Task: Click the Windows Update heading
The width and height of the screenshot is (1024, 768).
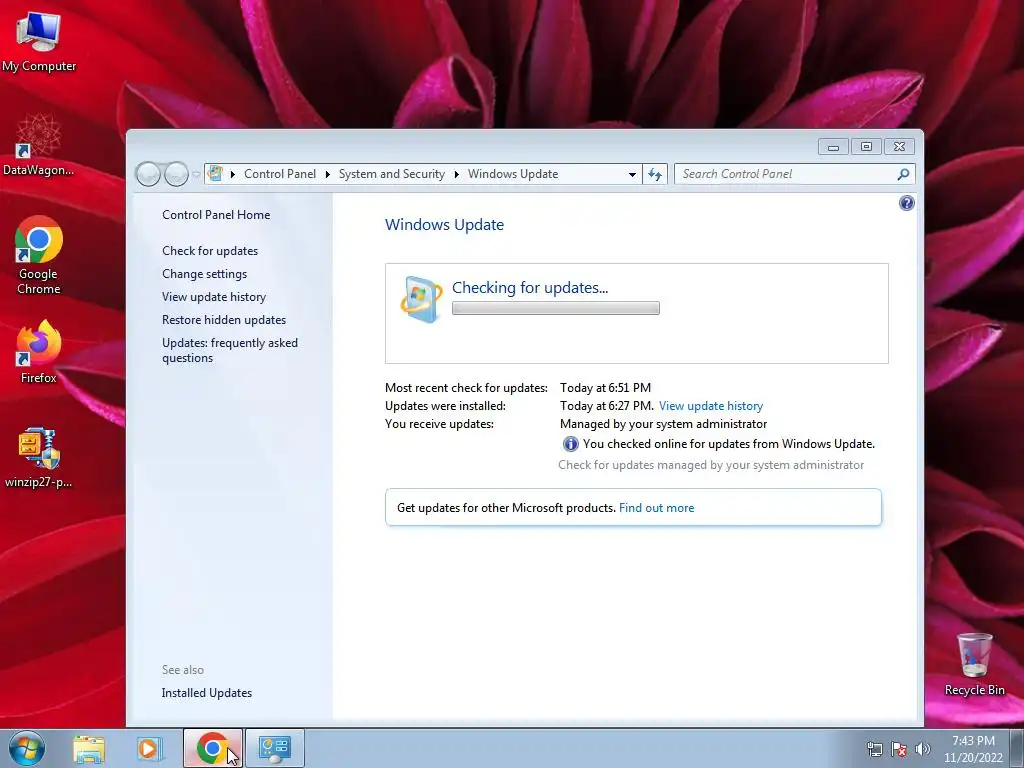Action: point(444,225)
